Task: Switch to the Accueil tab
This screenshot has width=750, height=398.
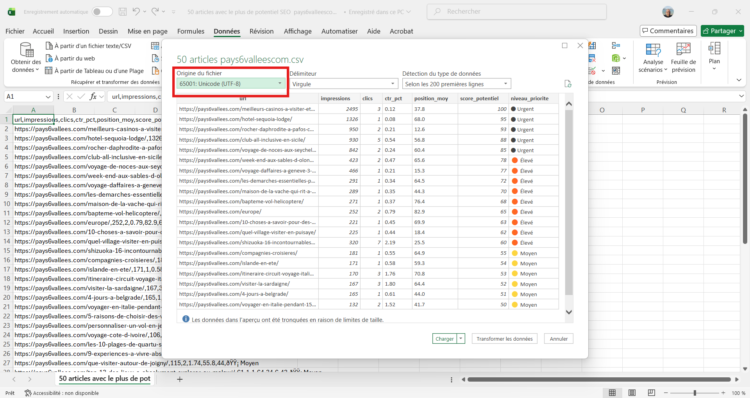Action: (43, 31)
